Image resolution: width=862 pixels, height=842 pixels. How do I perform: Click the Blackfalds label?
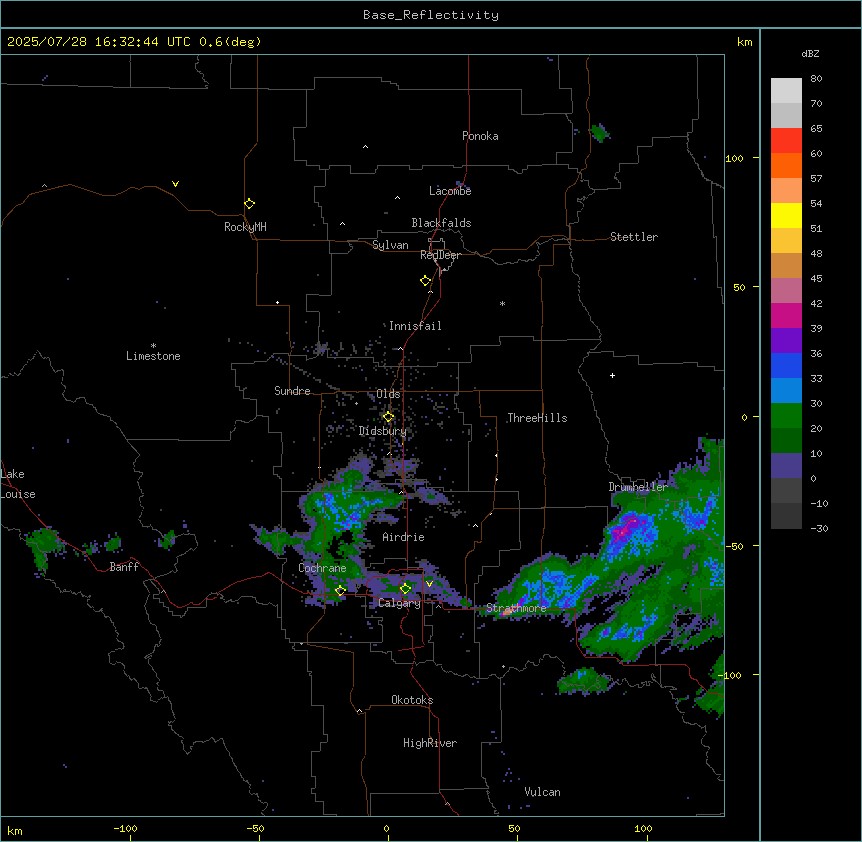point(441,223)
